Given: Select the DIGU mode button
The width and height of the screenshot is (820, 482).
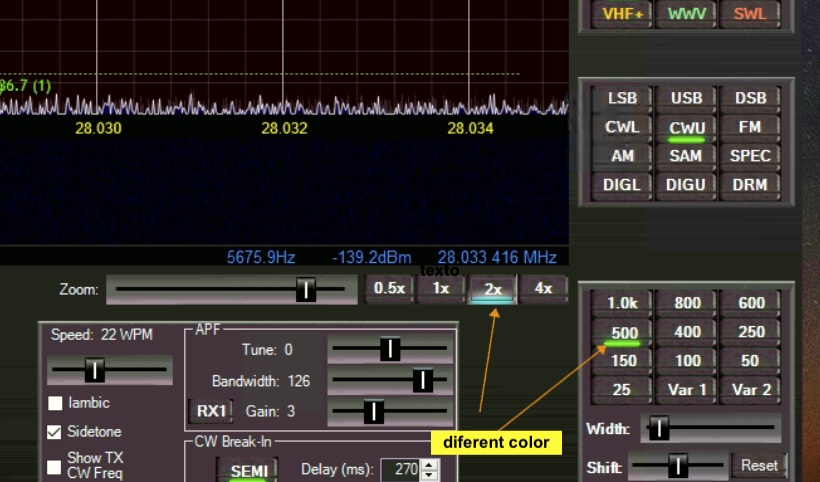Looking at the screenshot, I should pos(686,185).
